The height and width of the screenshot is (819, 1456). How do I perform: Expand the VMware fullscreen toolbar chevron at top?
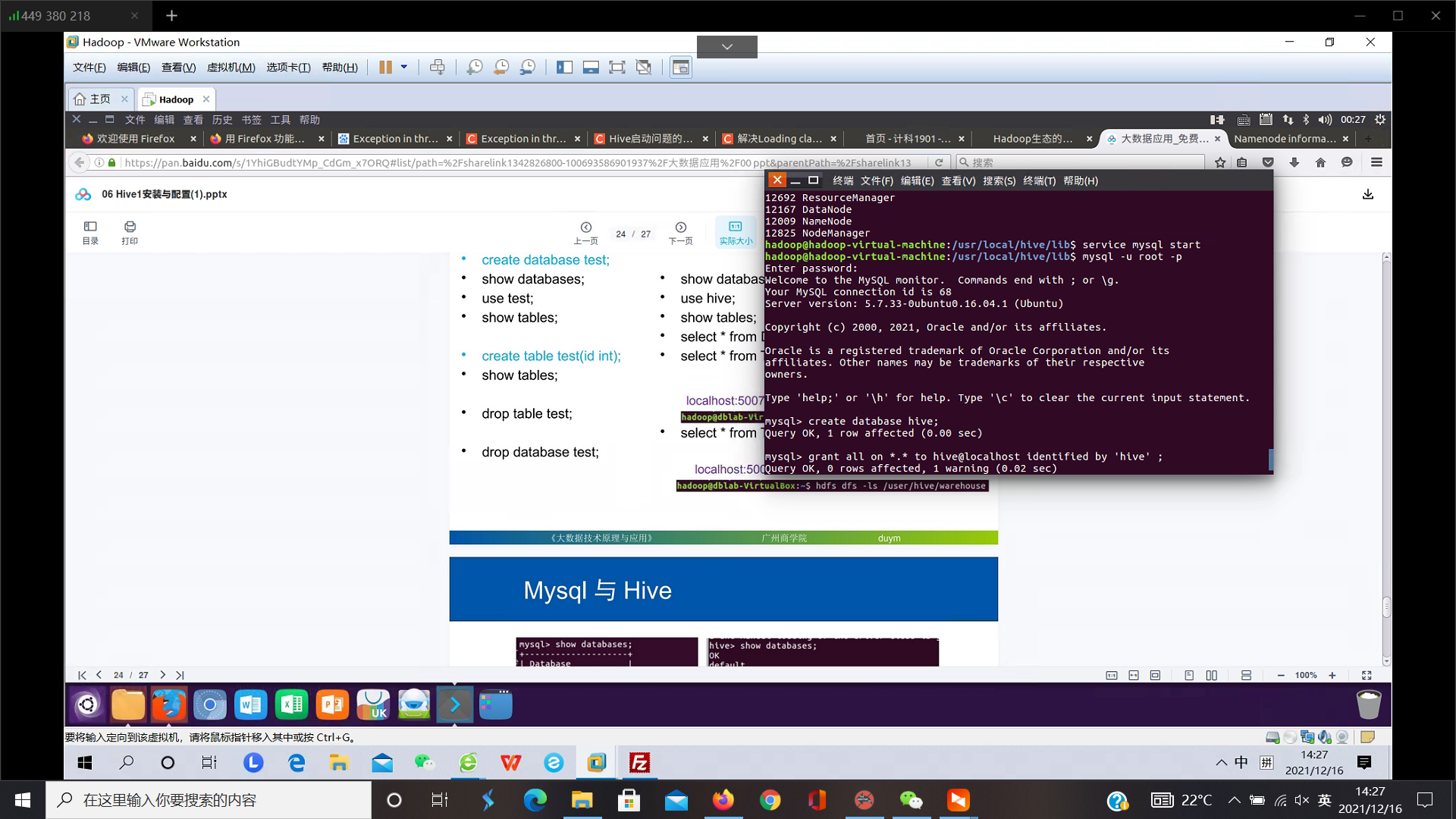(726, 47)
